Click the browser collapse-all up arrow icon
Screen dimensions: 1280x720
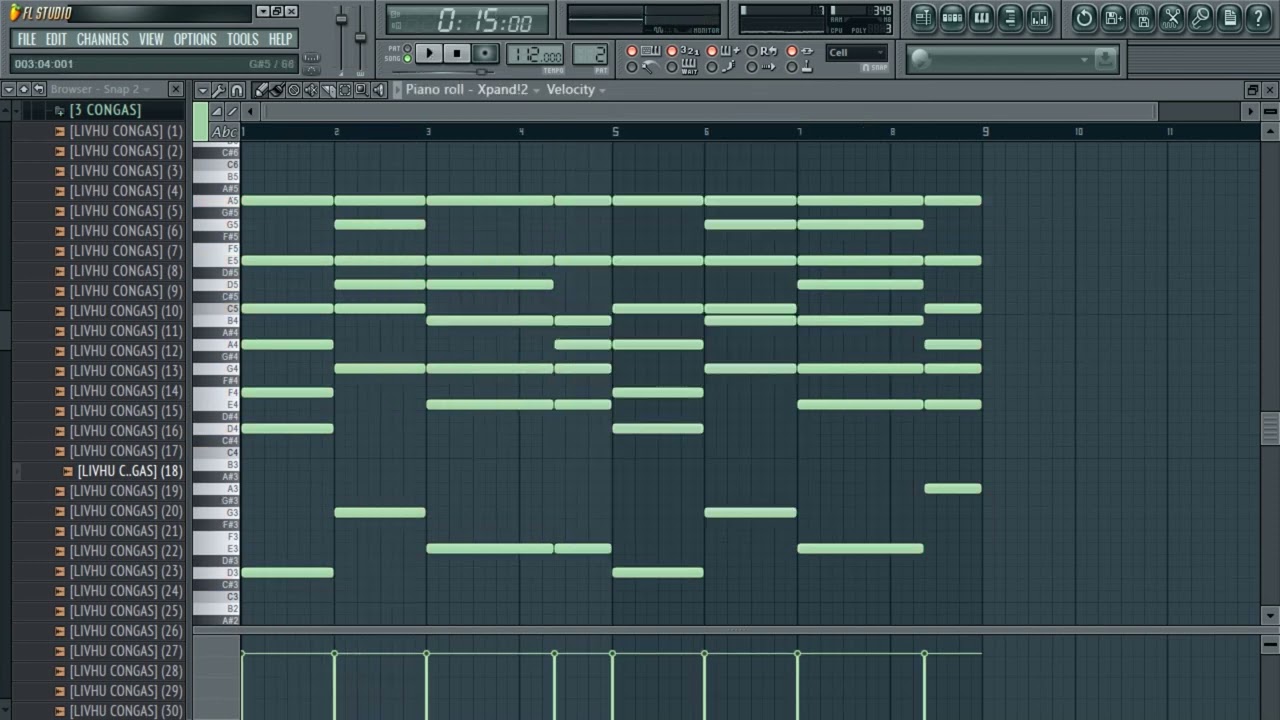[24, 89]
